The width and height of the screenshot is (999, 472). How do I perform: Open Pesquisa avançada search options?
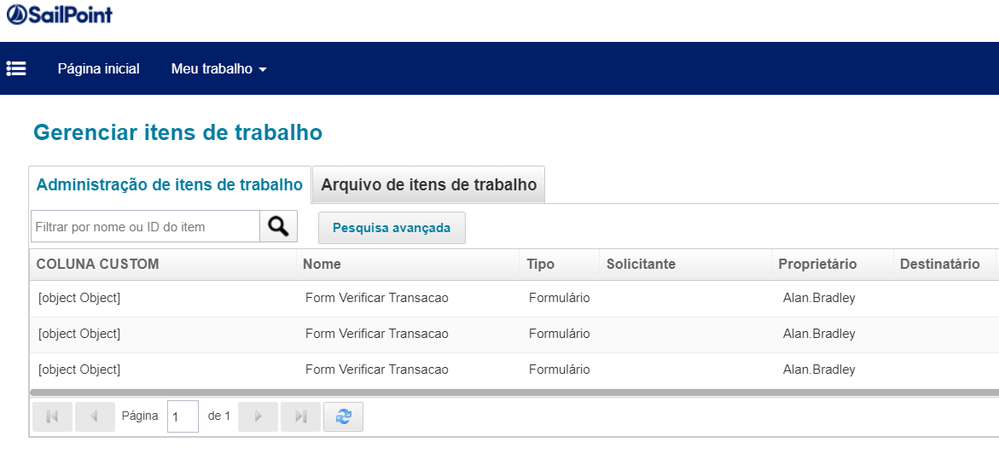point(391,228)
